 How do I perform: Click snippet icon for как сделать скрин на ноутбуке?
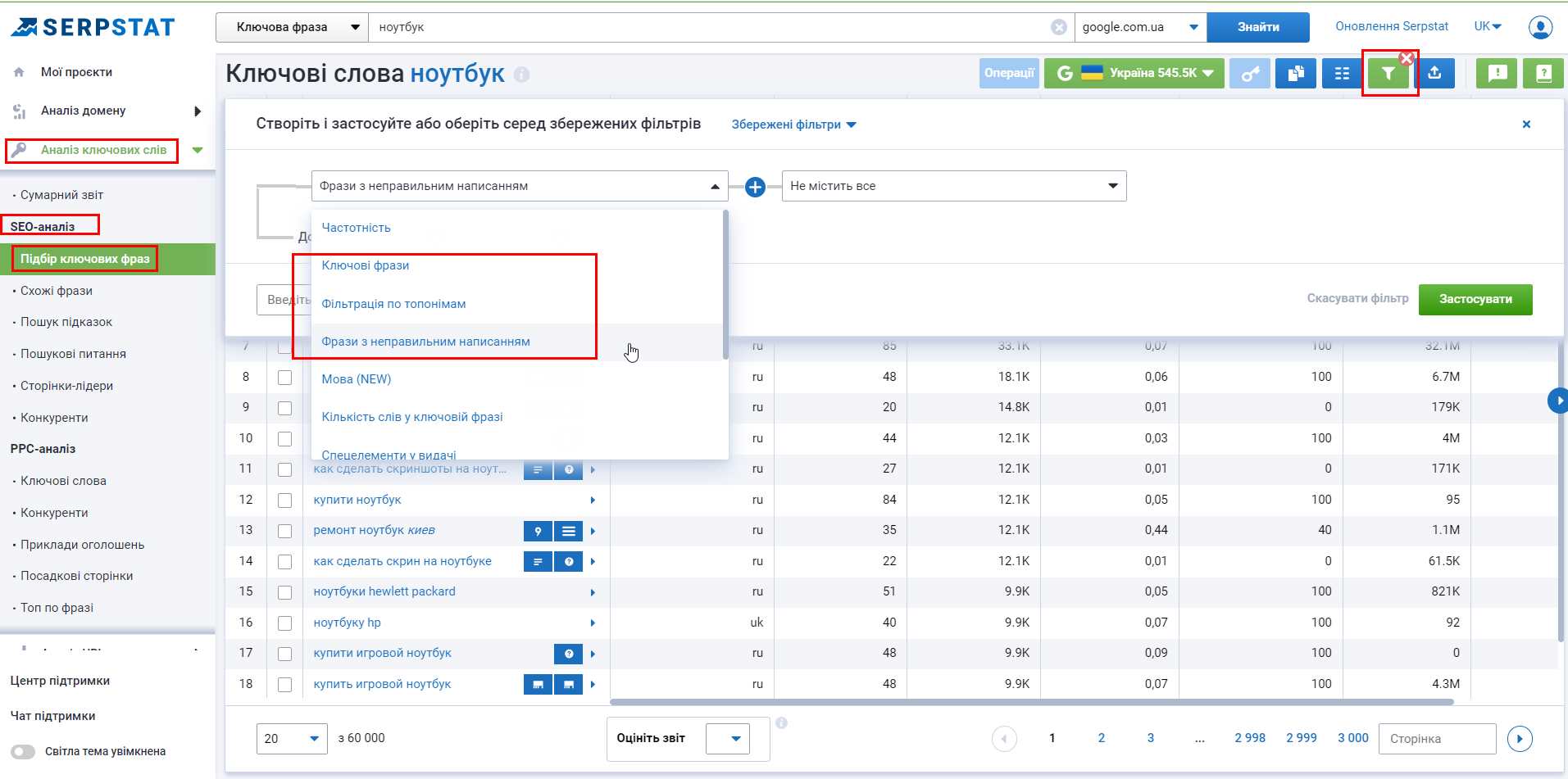(538, 561)
